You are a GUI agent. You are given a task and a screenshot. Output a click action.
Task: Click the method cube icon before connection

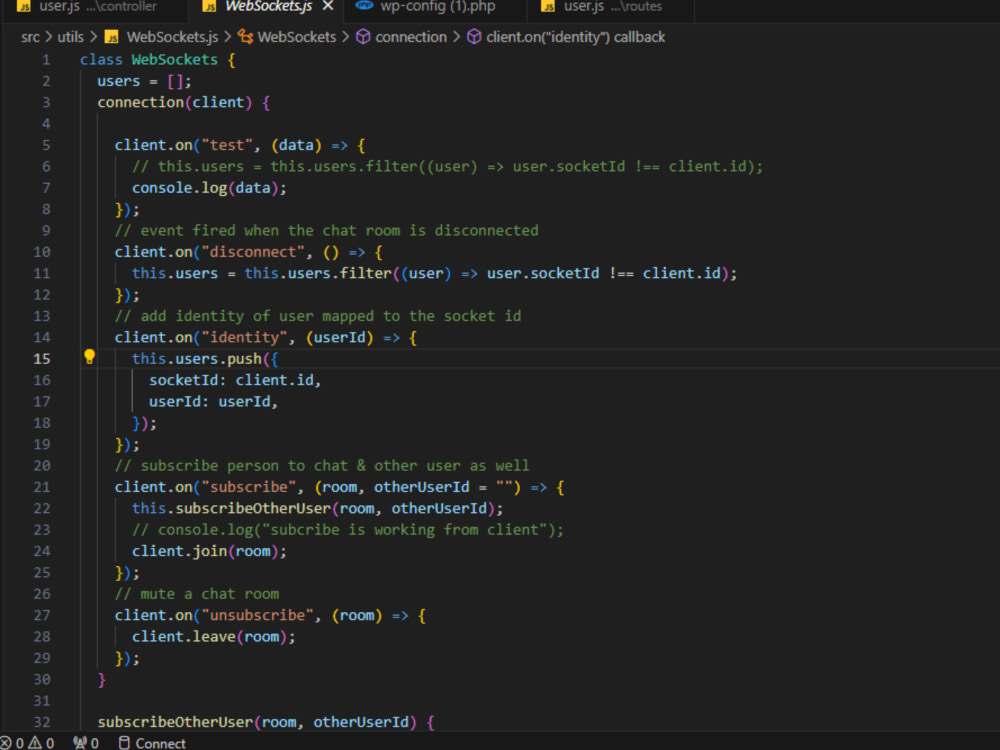click(363, 37)
